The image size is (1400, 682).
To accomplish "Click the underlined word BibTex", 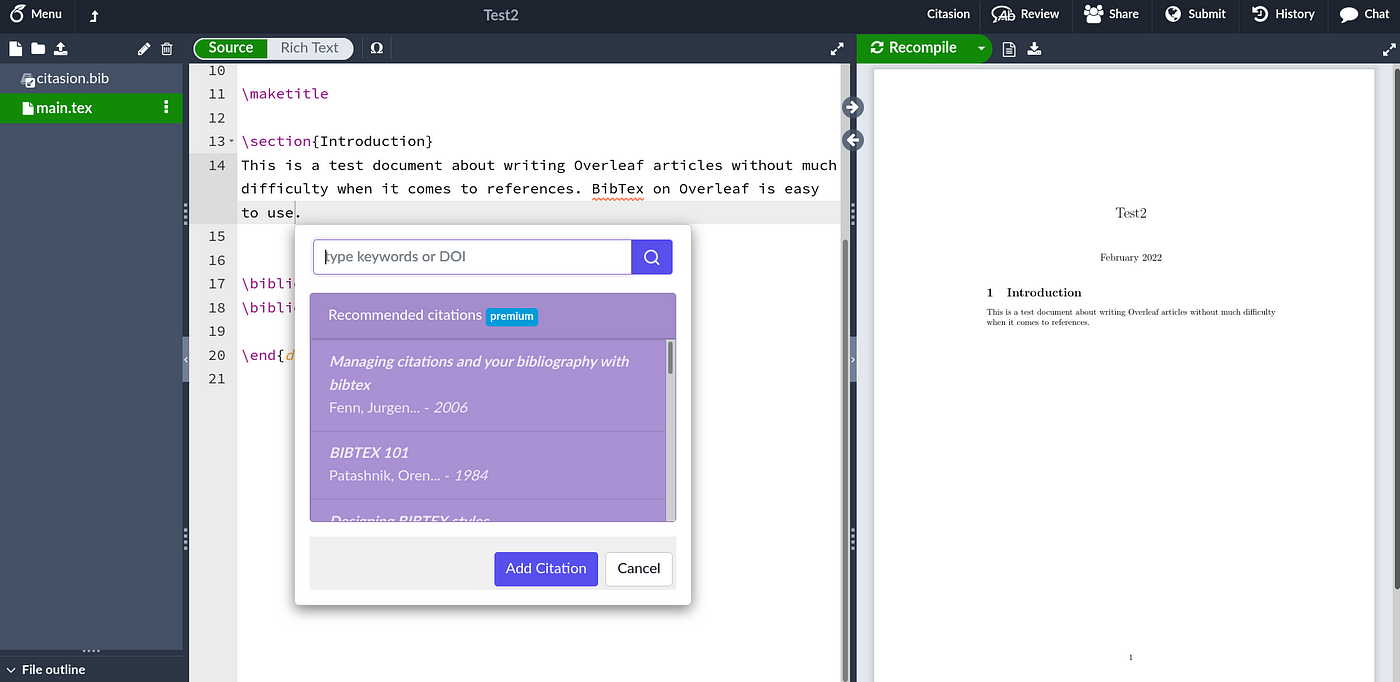I will pyautogui.click(x=618, y=189).
